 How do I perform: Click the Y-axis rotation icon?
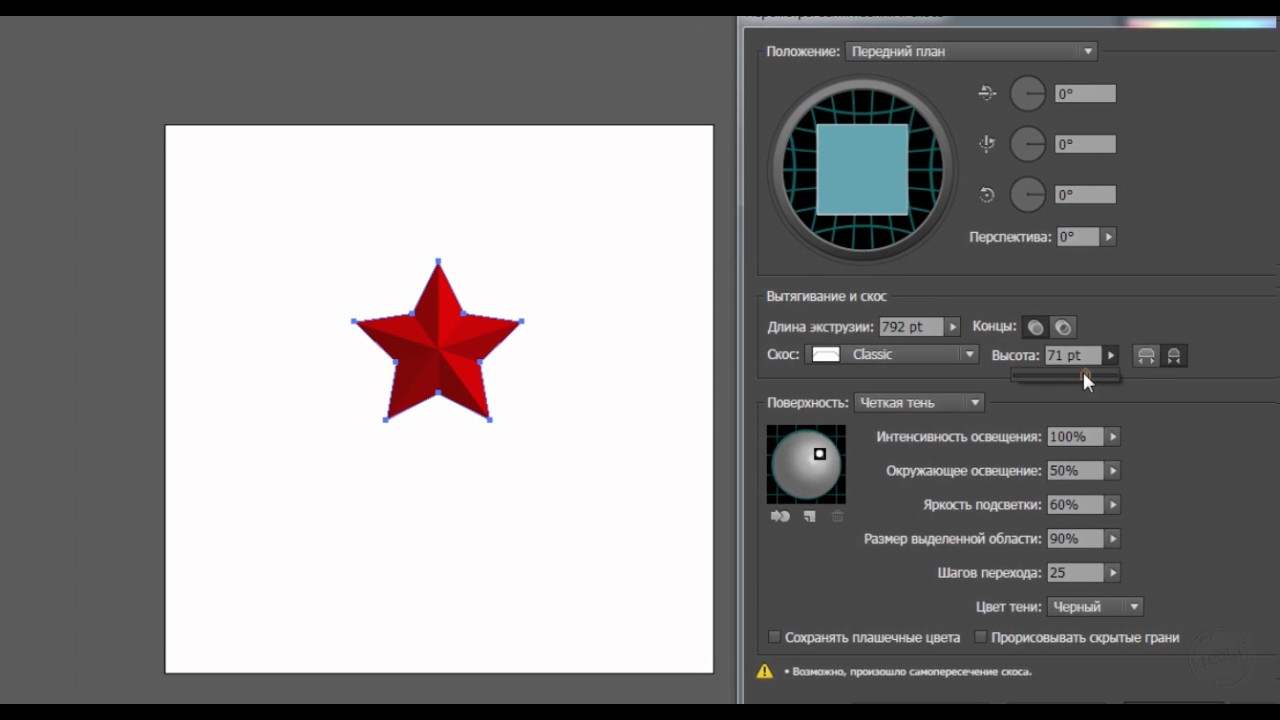[987, 144]
